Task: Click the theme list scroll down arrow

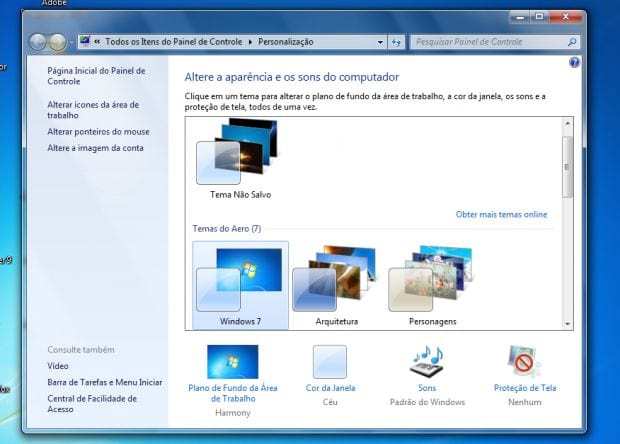Action: (567, 324)
